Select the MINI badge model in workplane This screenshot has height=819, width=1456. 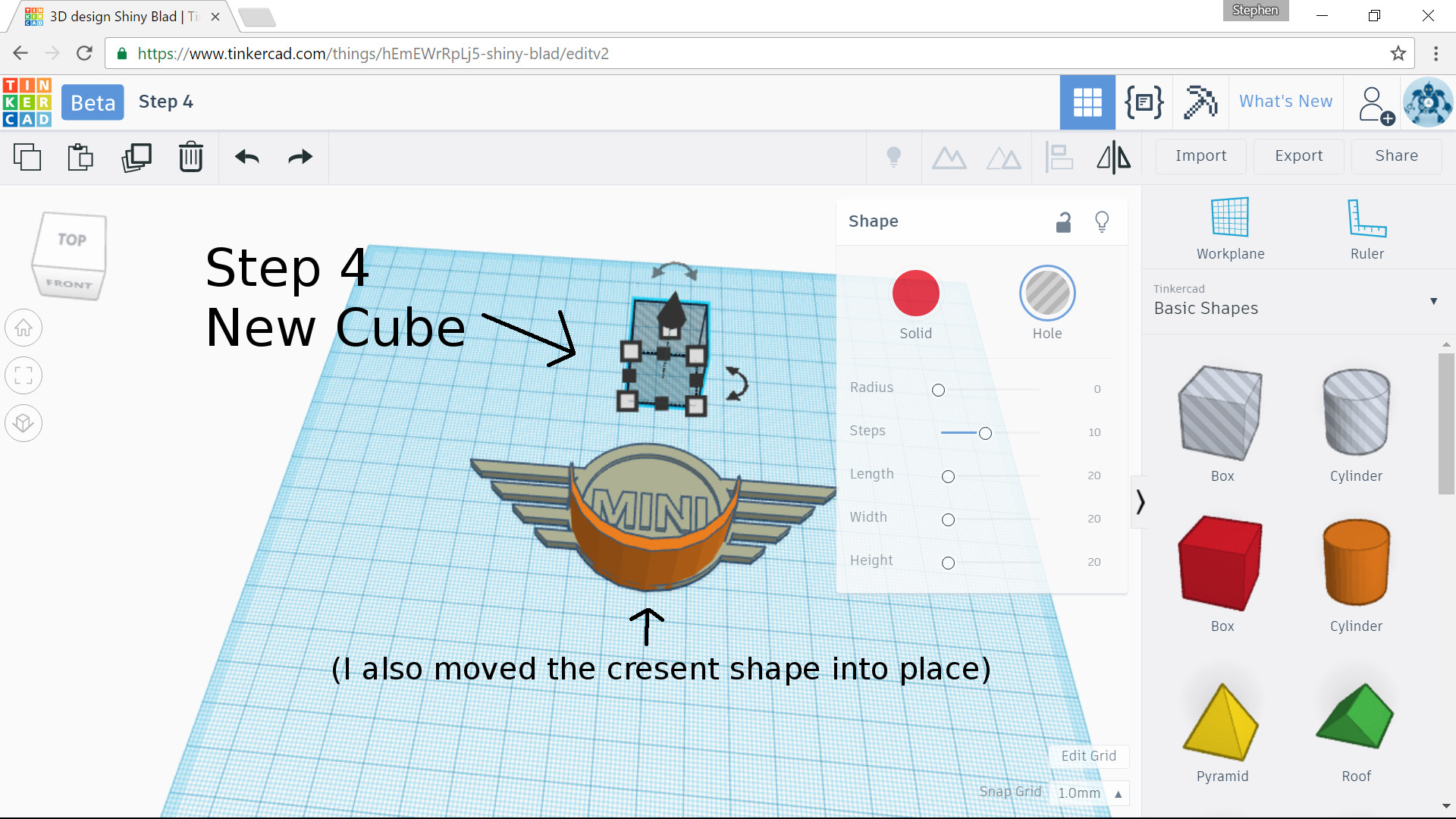point(652,516)
